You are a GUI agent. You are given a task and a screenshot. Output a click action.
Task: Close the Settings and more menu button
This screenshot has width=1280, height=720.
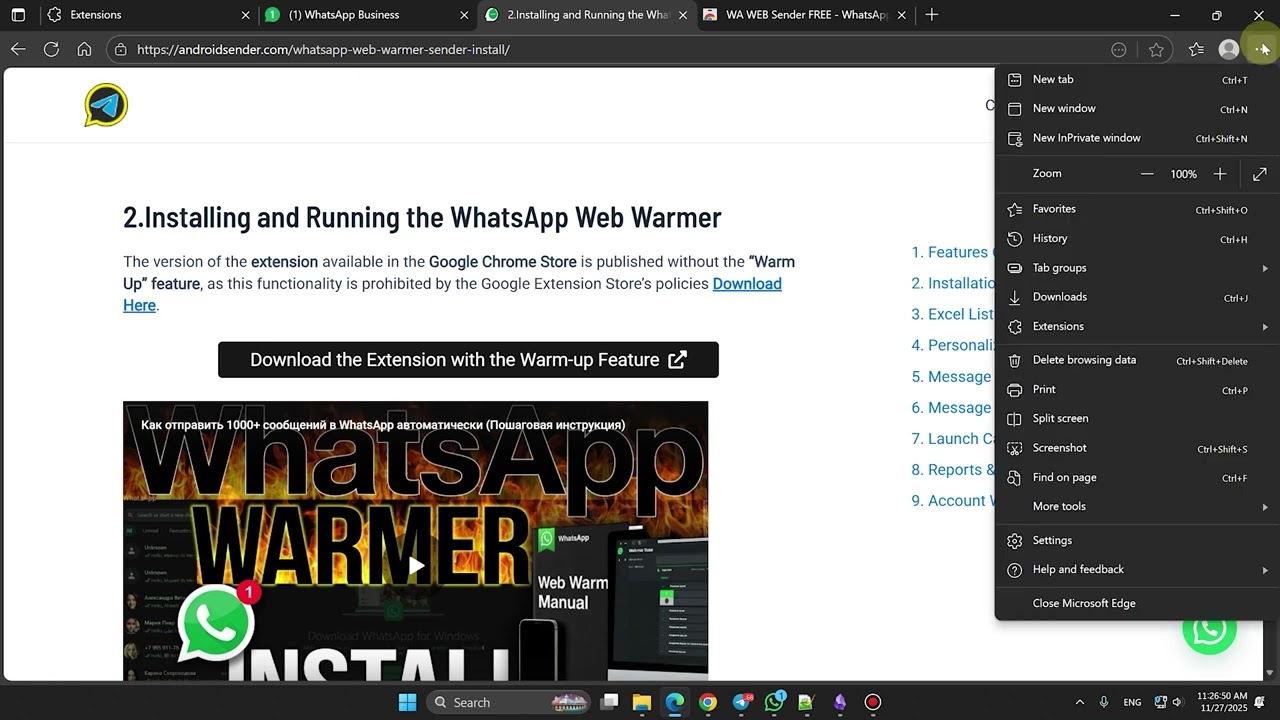pos(1262,49)
